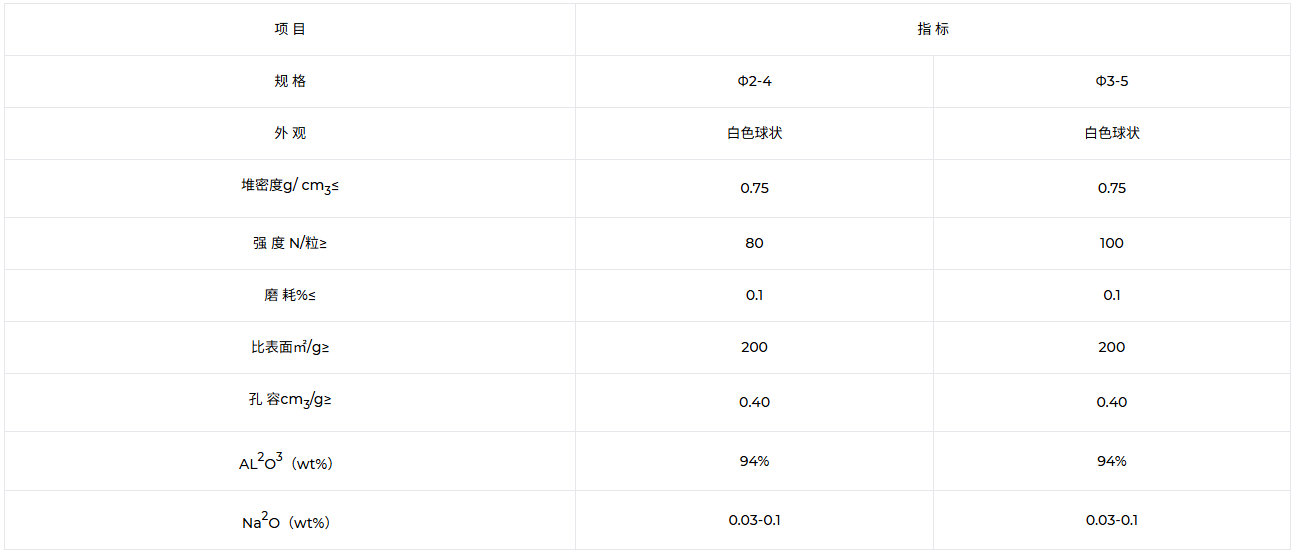Select the 外观 row label

(x=290, y=133)
